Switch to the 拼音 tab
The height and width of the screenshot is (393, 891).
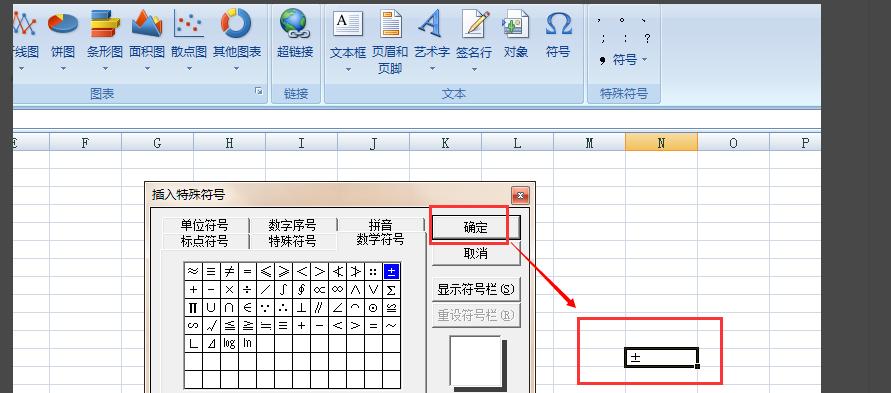(x=381, y=225)
